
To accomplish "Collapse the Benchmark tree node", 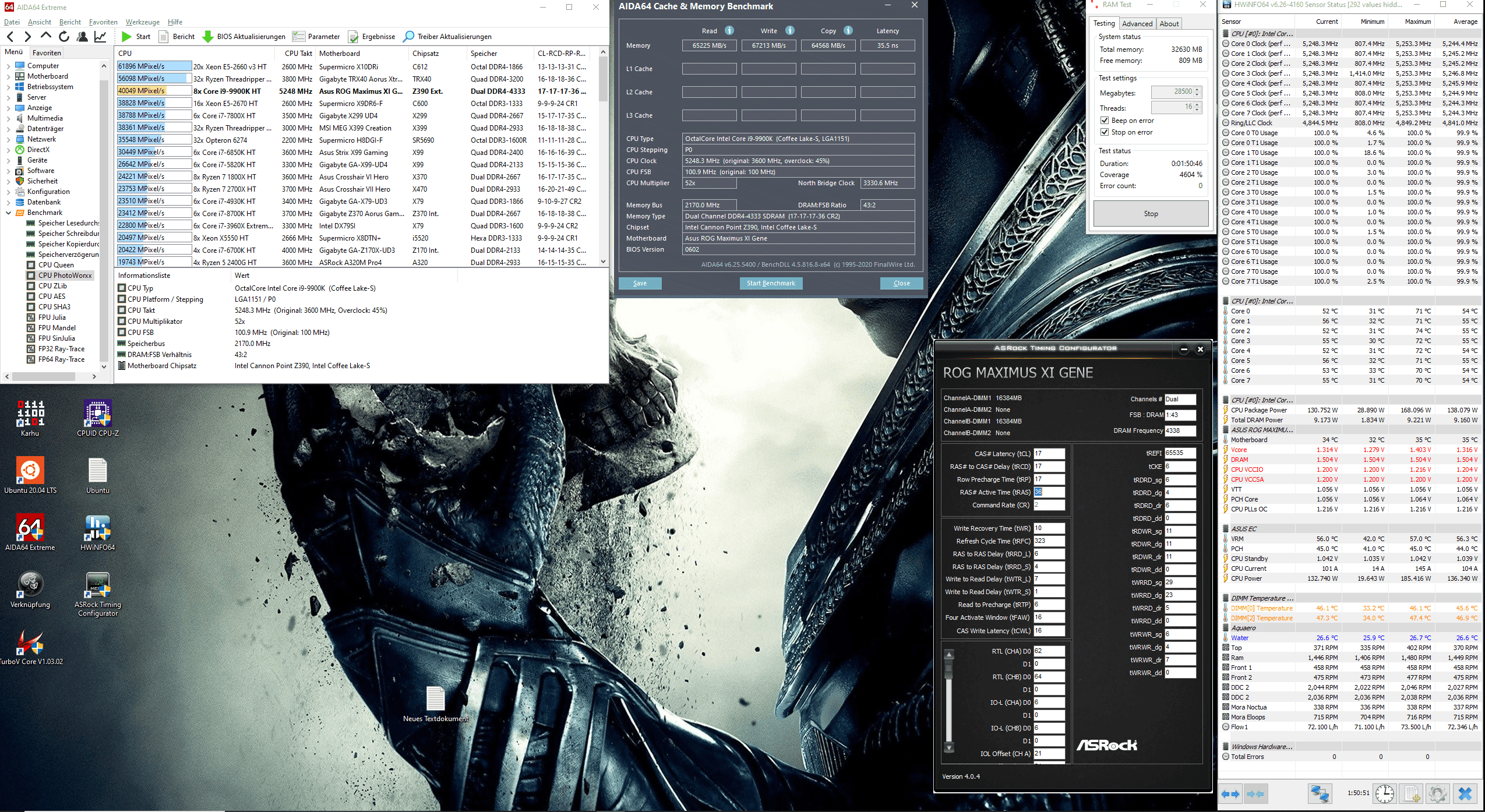I will 8,213.
